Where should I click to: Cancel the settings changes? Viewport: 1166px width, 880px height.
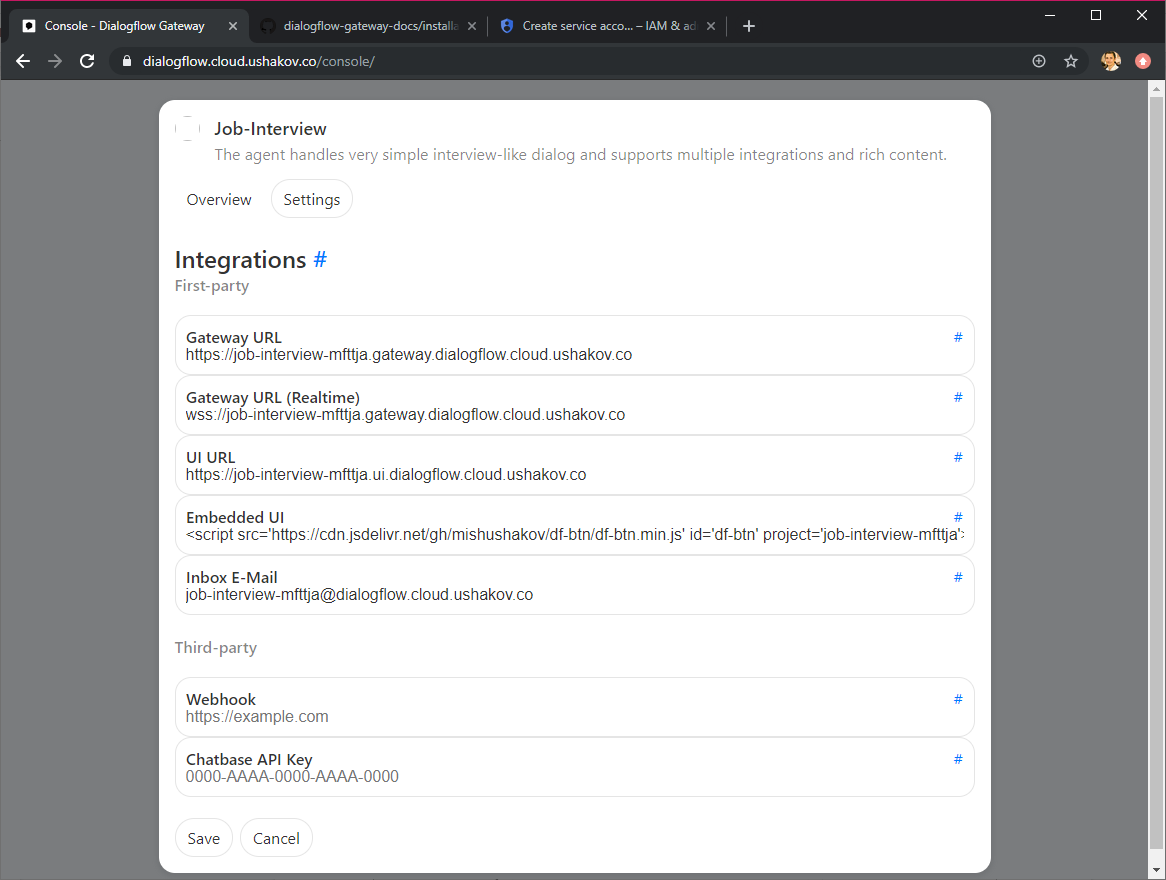[x=276, y=838]
